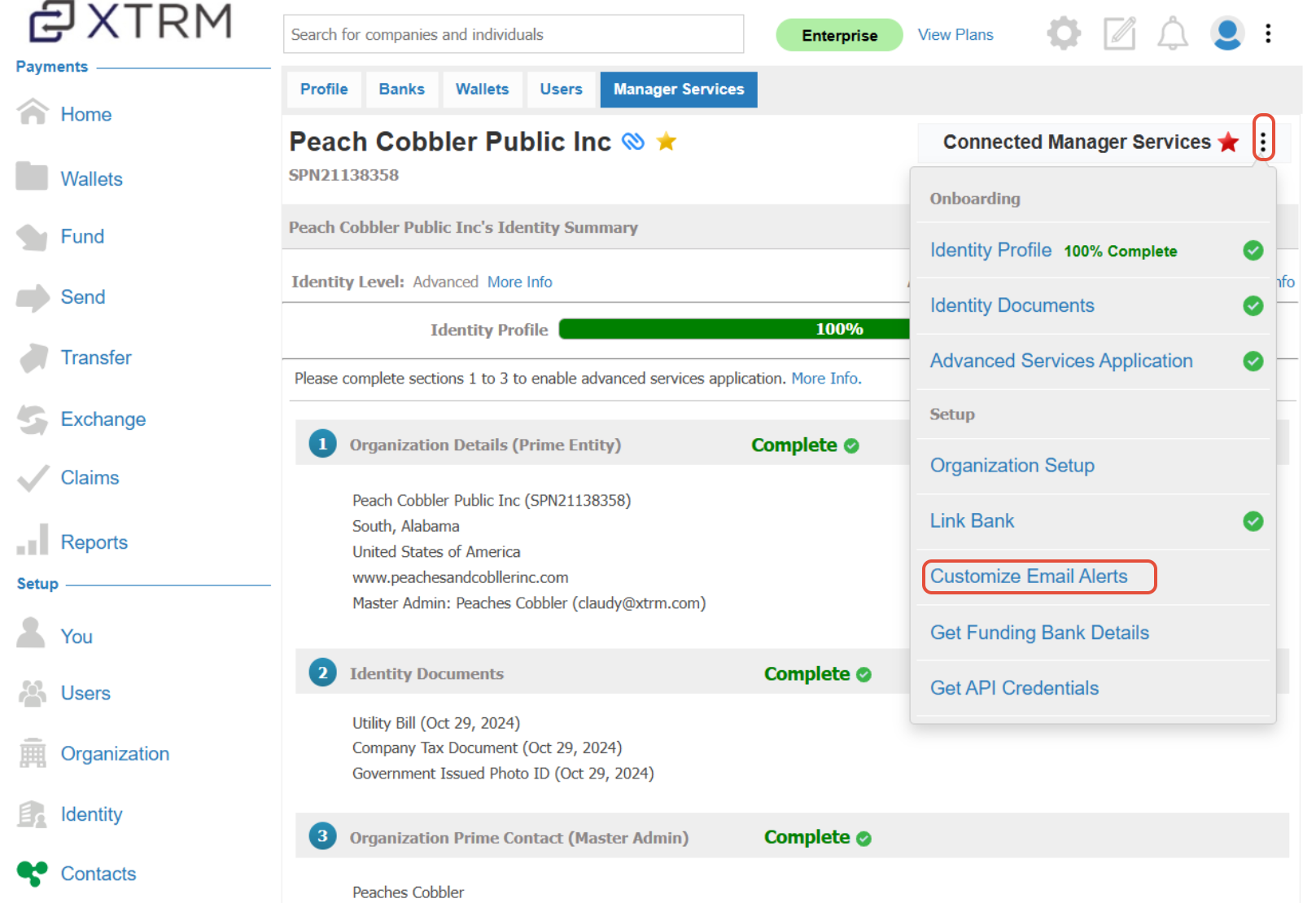Click the gold favorite star by company name
1316x903 pixels.
click(667, 141)
